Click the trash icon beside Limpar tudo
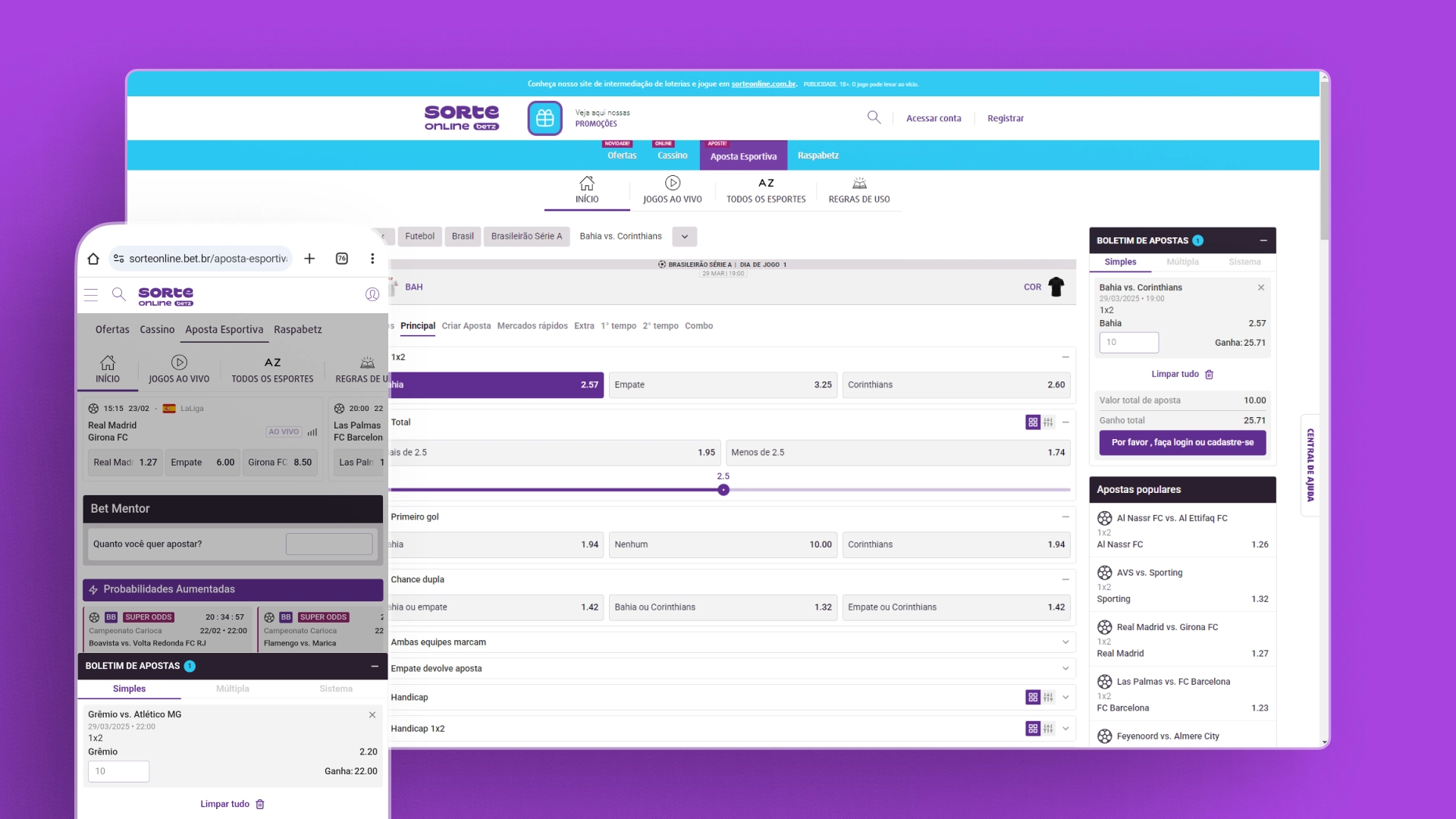The image size is (1456, 819). (x=1210, y=375)
